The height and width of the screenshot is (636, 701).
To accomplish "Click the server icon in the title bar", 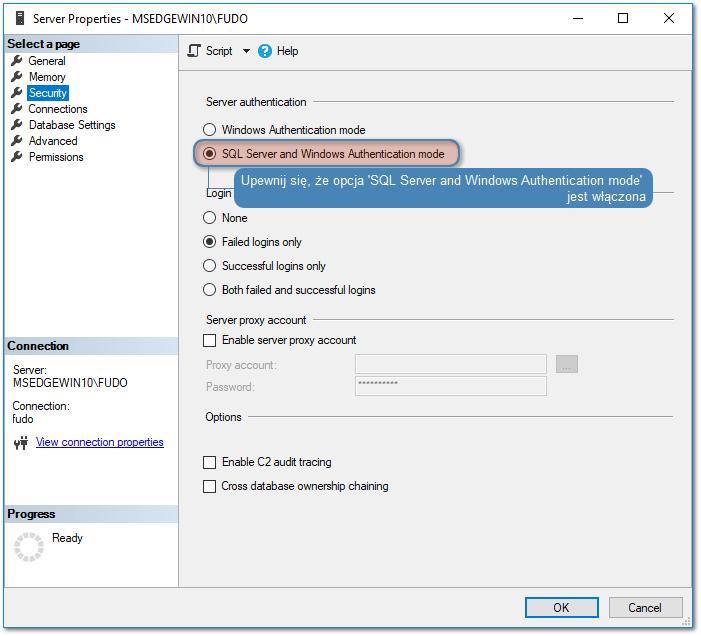I will [x=19, y=18].
